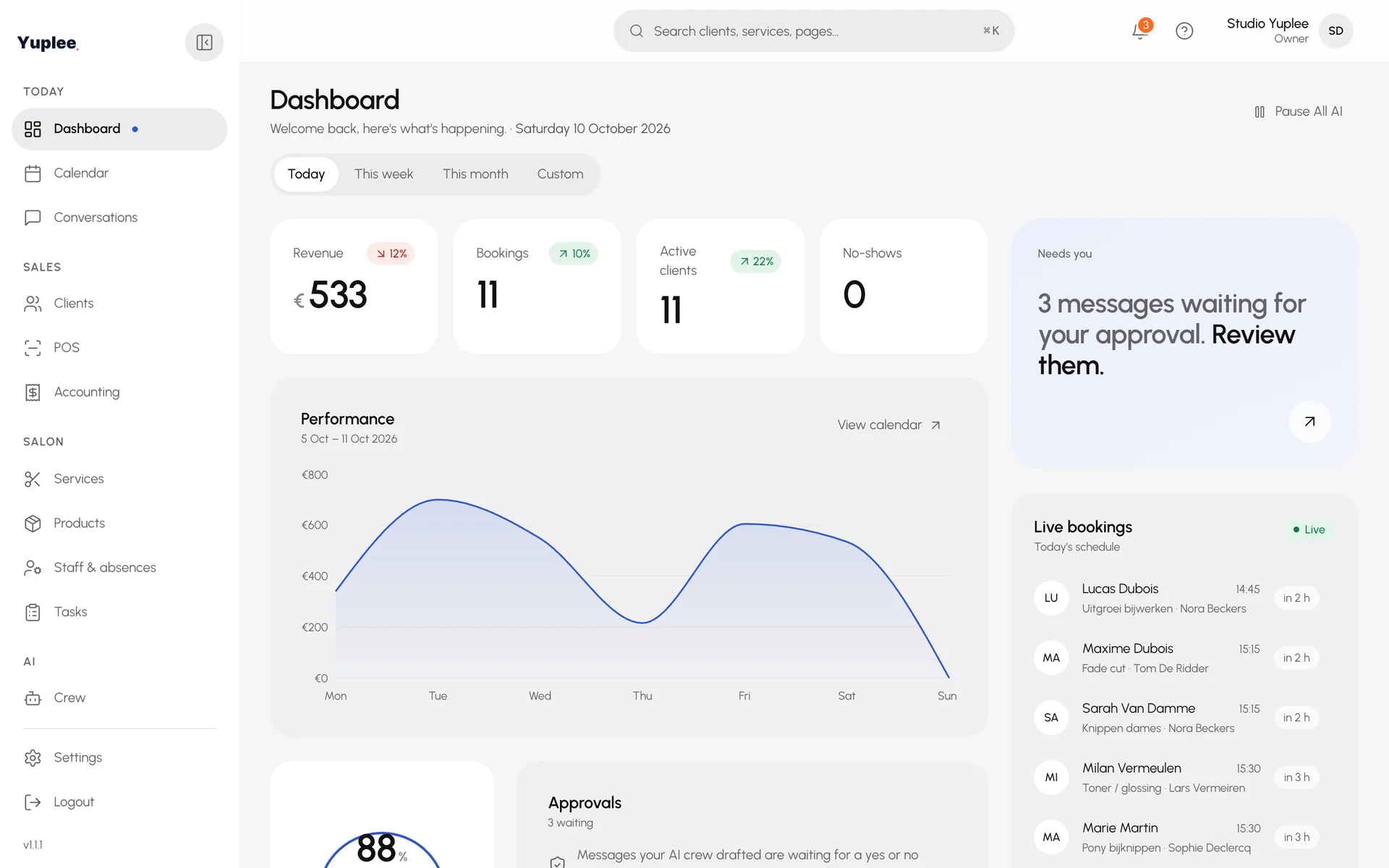This screenshot has height=868, width=1389.
Task: Open the help question mark icon
Action: 1184,31
